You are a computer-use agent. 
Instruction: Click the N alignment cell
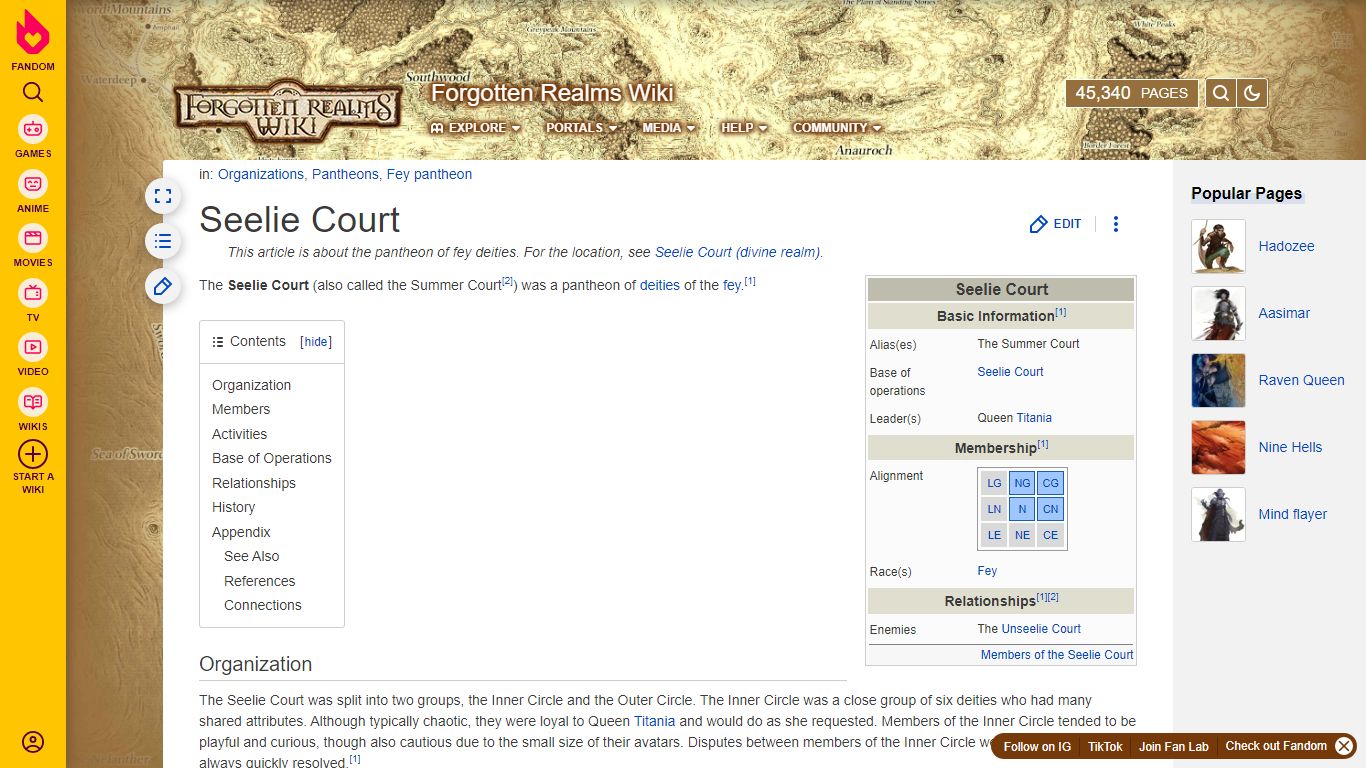click(x=1022, y=509)
